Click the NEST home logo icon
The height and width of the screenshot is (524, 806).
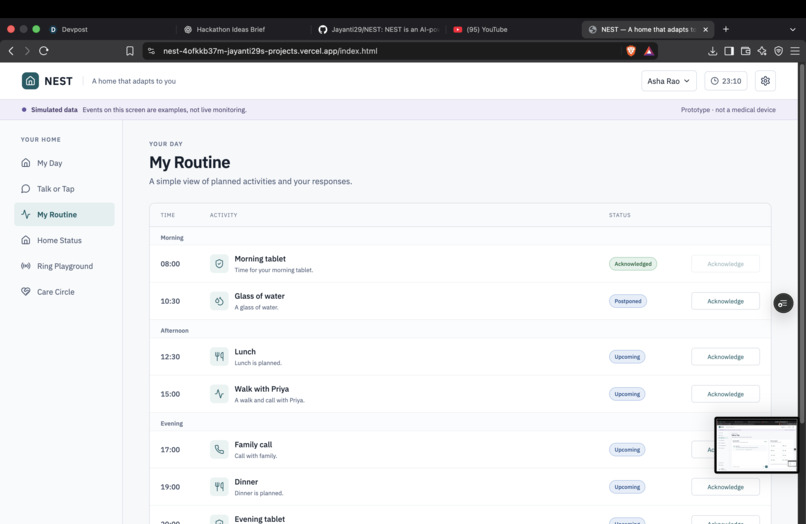(30, 81)
